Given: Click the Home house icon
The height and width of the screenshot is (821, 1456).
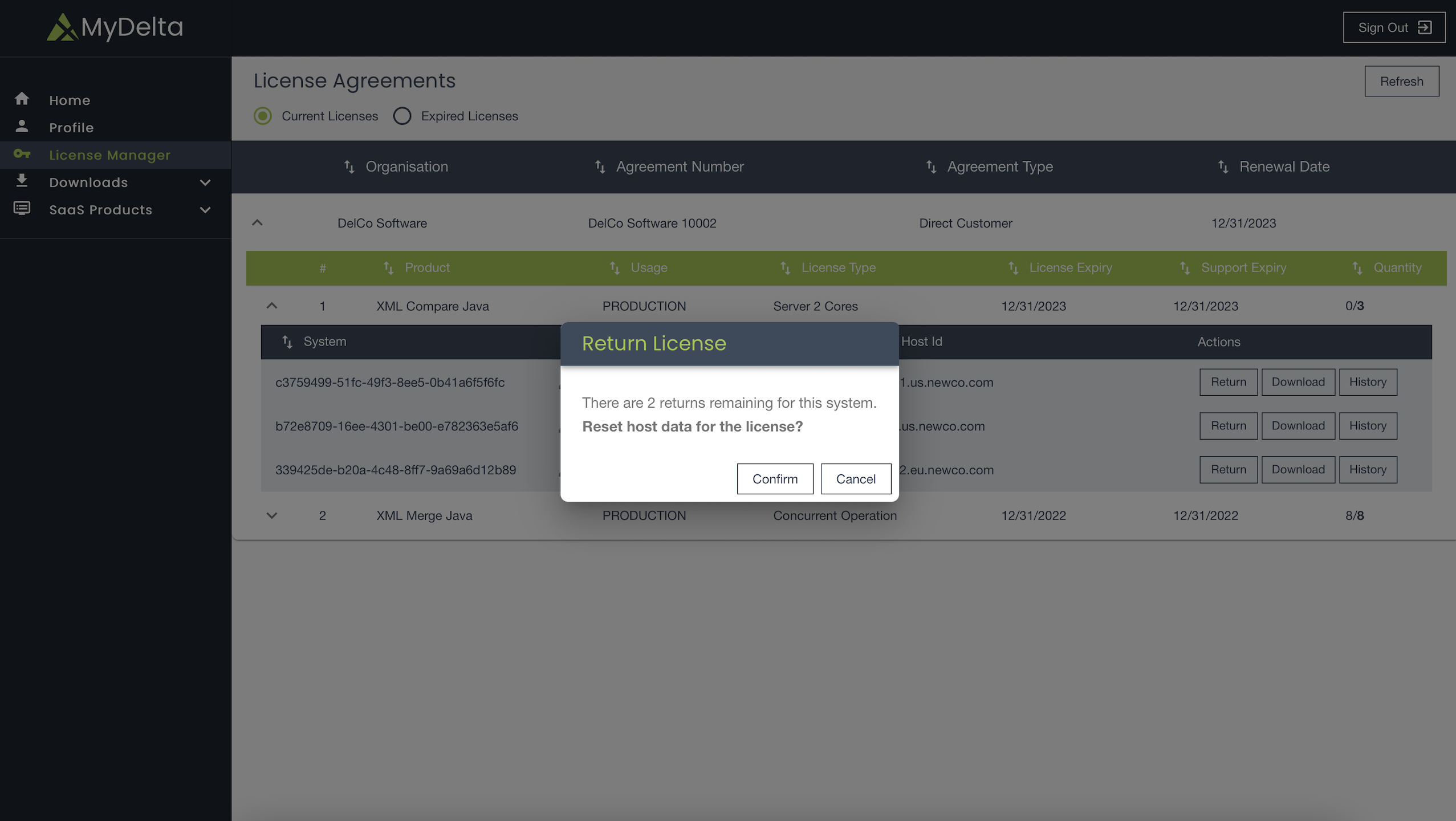Looking at the screenshot, I should [x=22, y=99].
